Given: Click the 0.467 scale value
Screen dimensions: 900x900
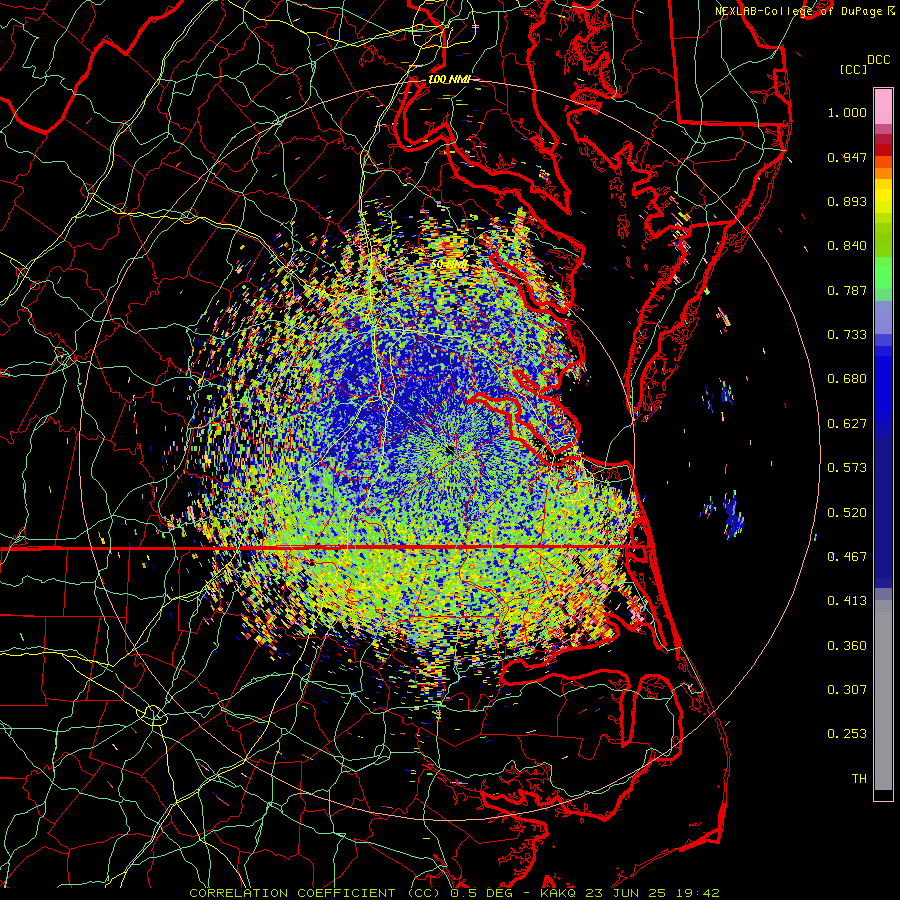Looking at the screenshot, I should pos(847,556).
